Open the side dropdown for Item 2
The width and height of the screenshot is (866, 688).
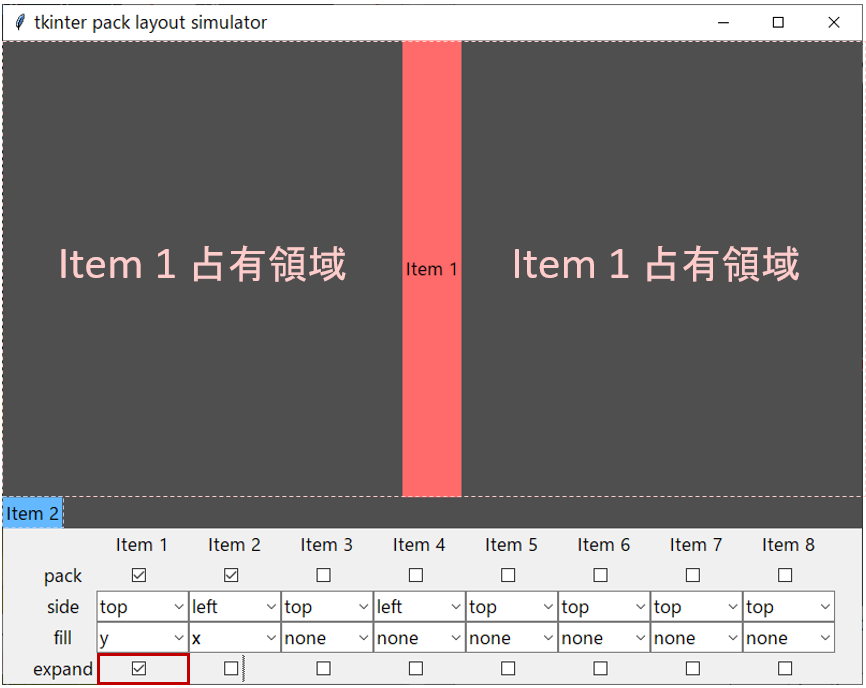click(x=235, y=606)
